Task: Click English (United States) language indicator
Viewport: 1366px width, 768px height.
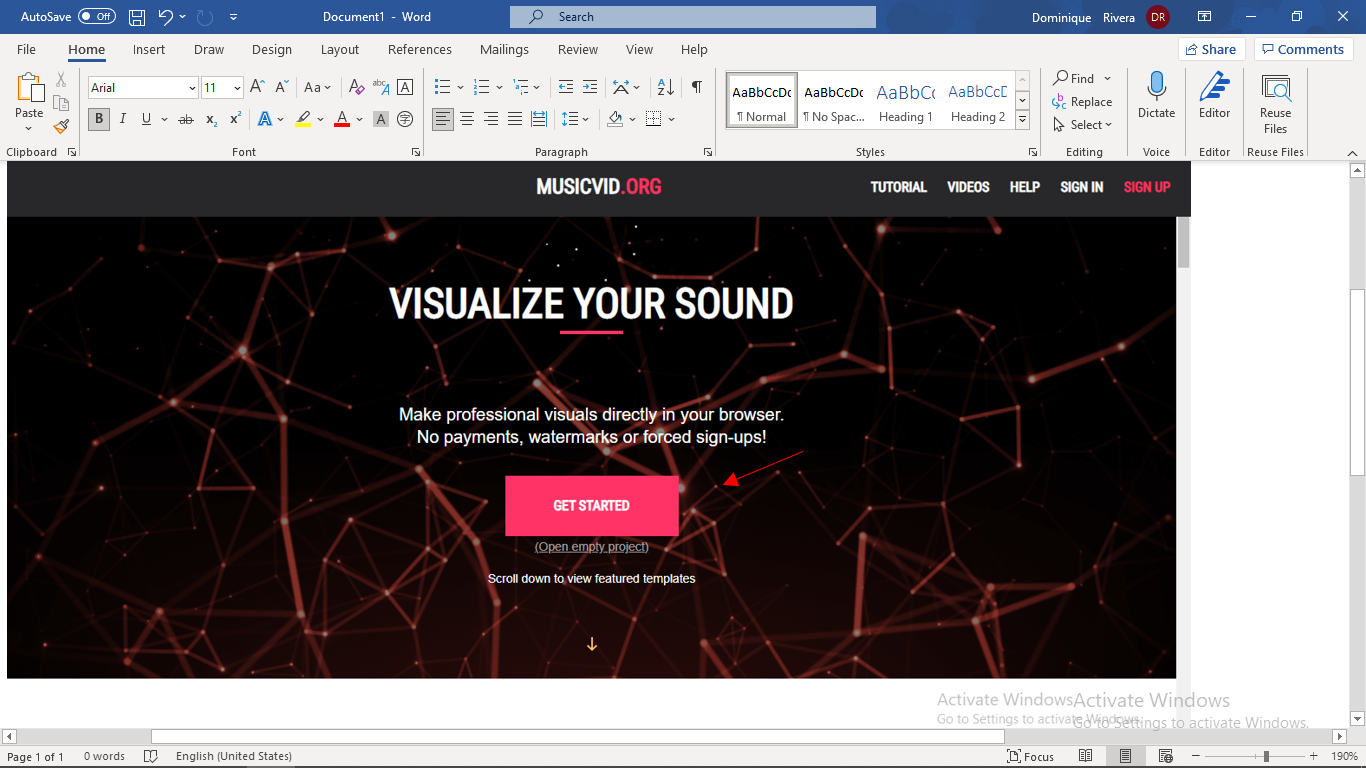Action: point(234,756)
